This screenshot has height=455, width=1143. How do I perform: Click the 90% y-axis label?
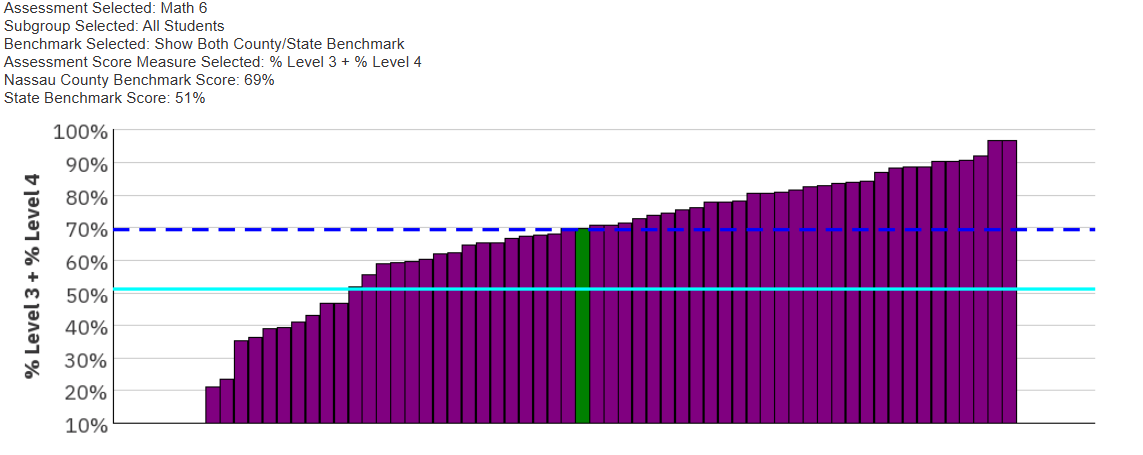86,165
